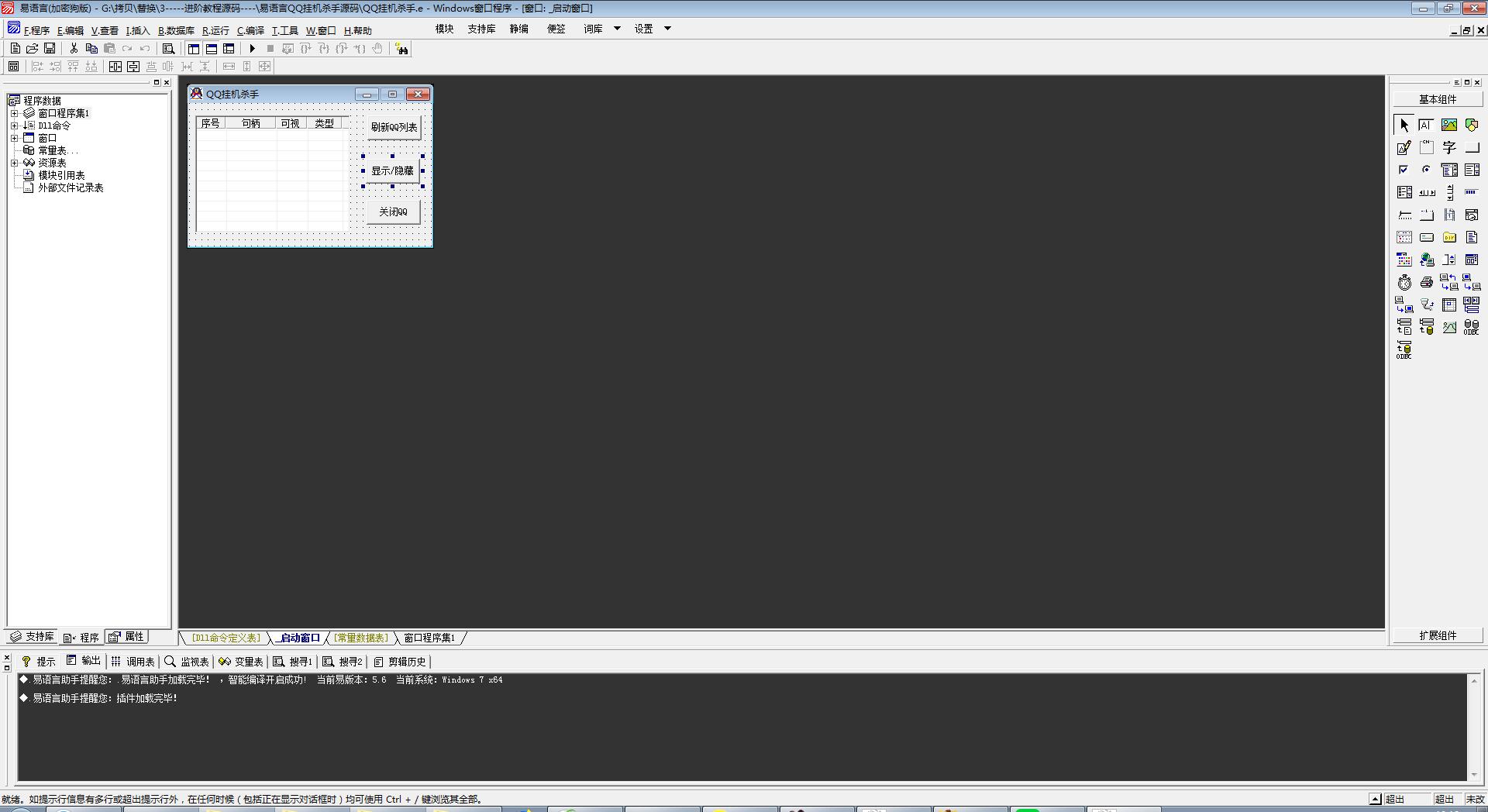Open the B.数据库 menu
Screen dimensions: 1488x812
(x=176, y=31)
